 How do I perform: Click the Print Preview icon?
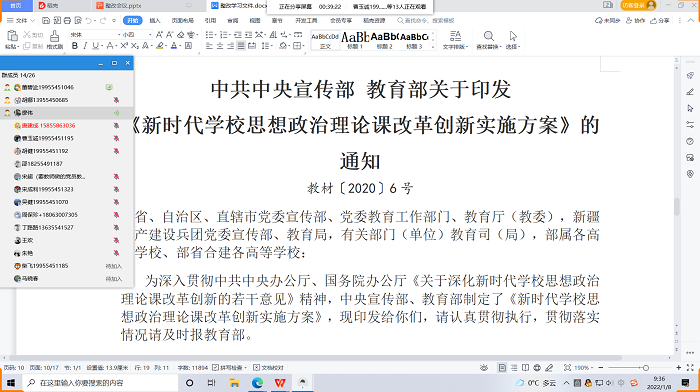tap(78, 21)
